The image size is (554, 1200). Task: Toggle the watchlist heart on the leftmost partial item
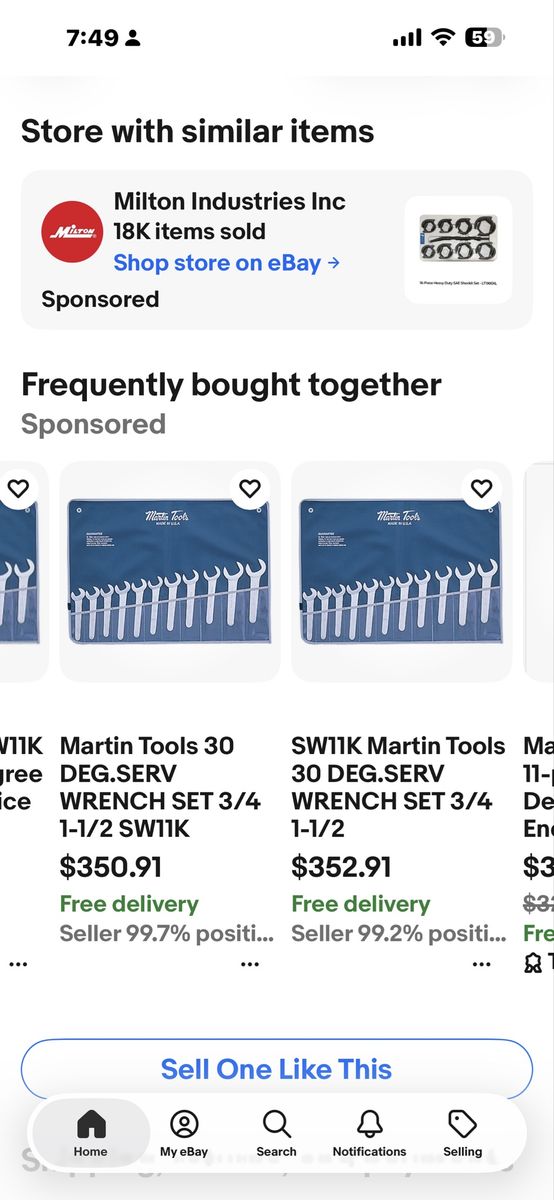pos(19,488)
